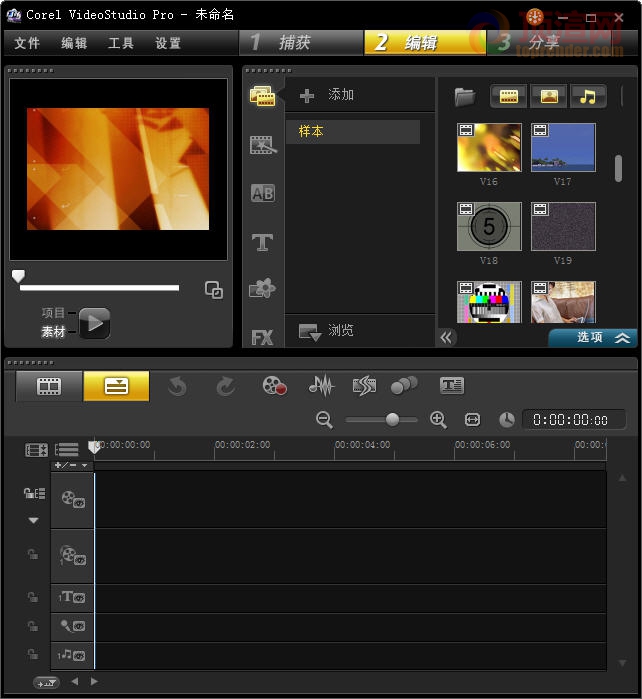Fit project in timeline window
642x699 pixels.
[x=472, y=420]
